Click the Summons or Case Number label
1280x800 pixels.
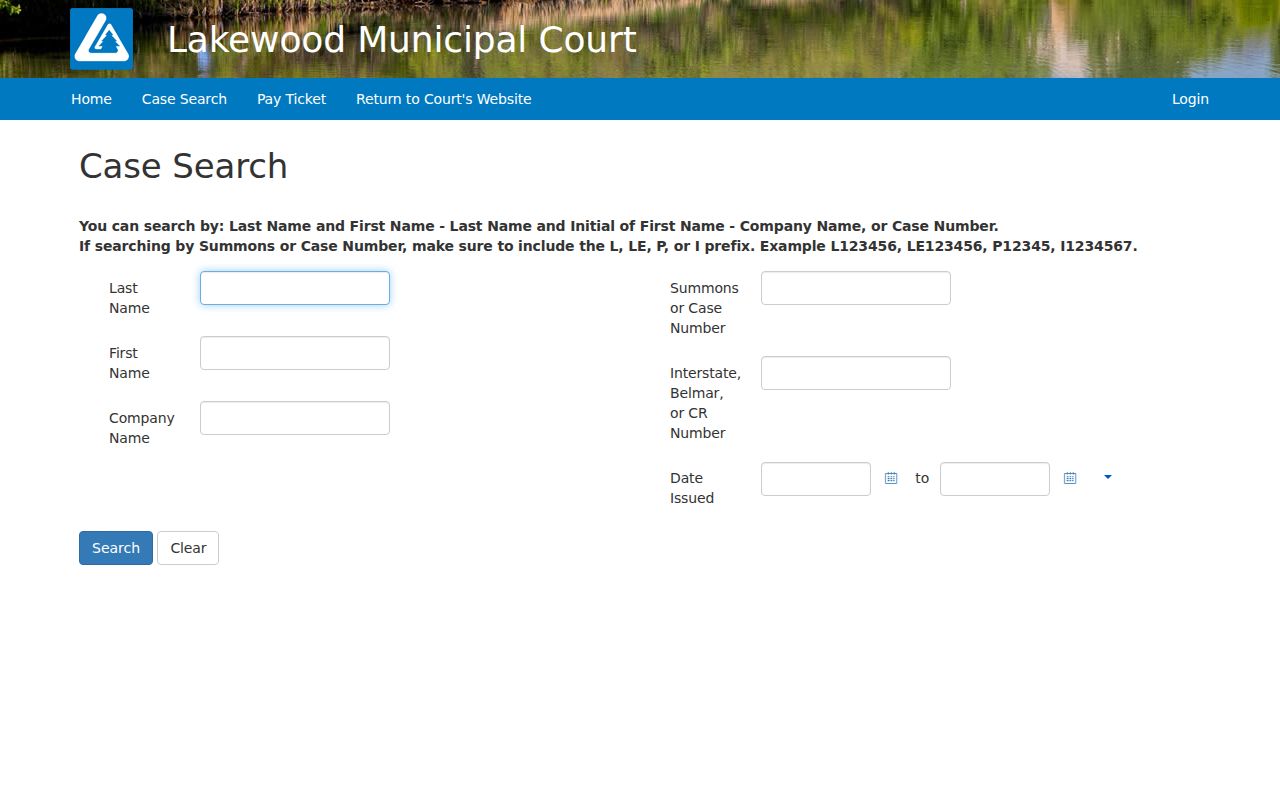tap(704, 308)
